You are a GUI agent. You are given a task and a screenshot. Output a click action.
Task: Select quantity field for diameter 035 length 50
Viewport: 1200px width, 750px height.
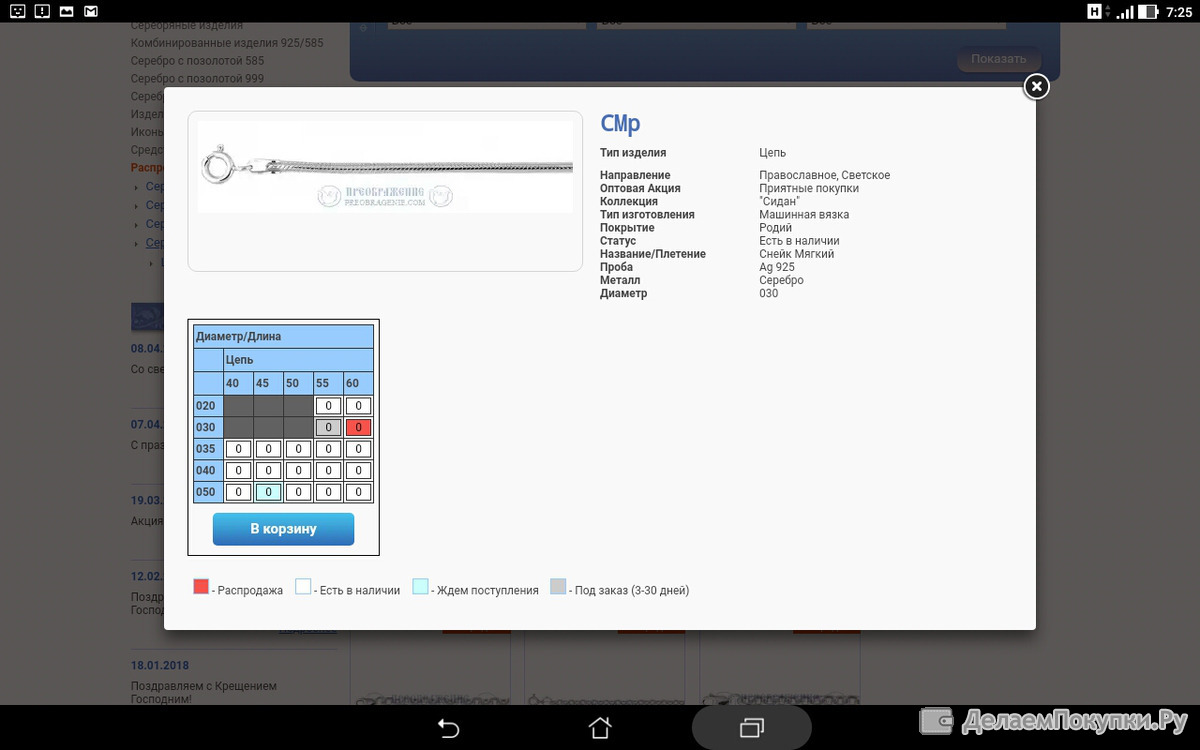(x=298, y=449)
